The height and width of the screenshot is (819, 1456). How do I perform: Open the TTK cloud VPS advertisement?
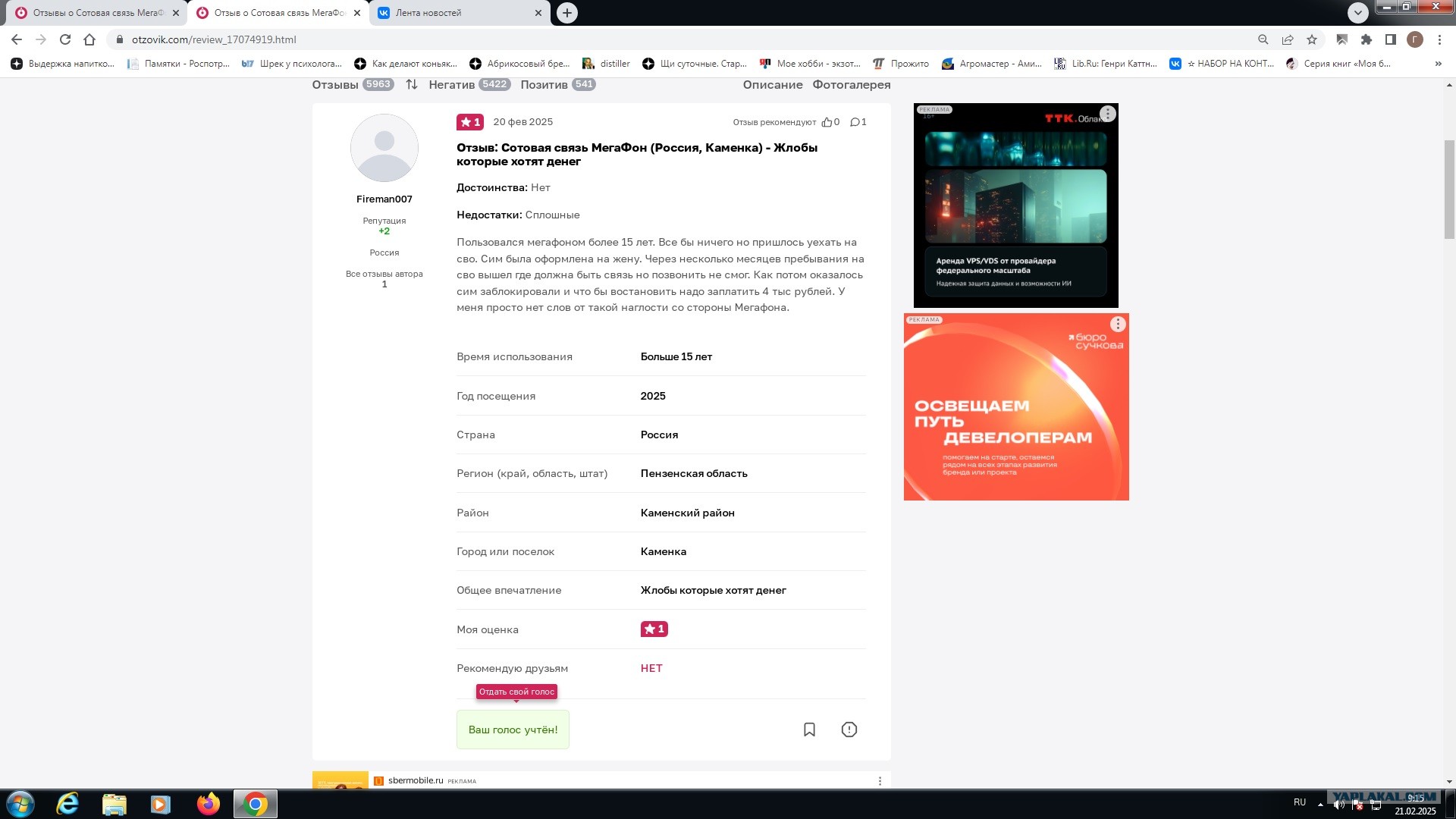pyautogui.click(x=1016, y=206)
